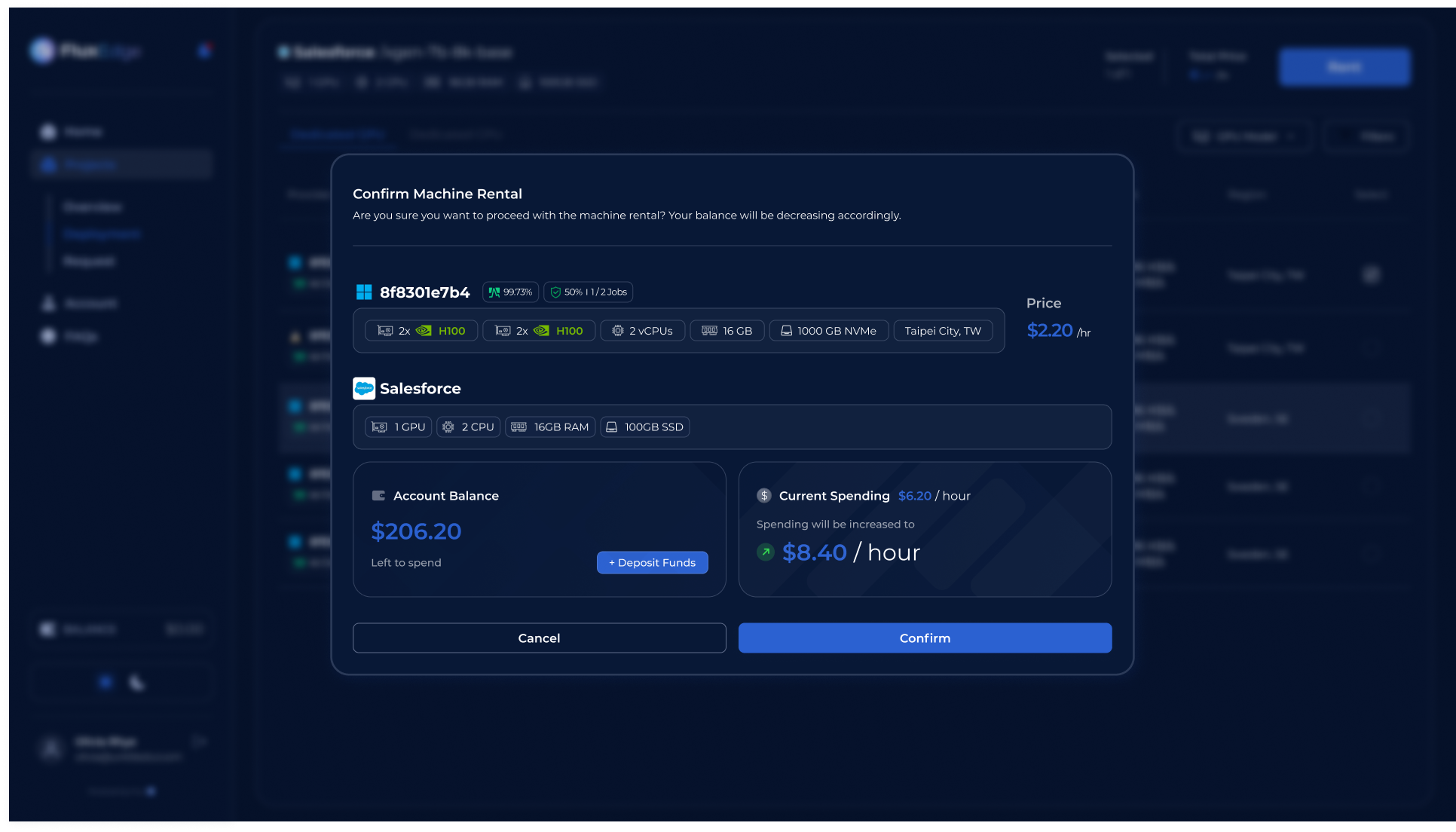Click the shield icon in the Jobs badge

point(555,292)
